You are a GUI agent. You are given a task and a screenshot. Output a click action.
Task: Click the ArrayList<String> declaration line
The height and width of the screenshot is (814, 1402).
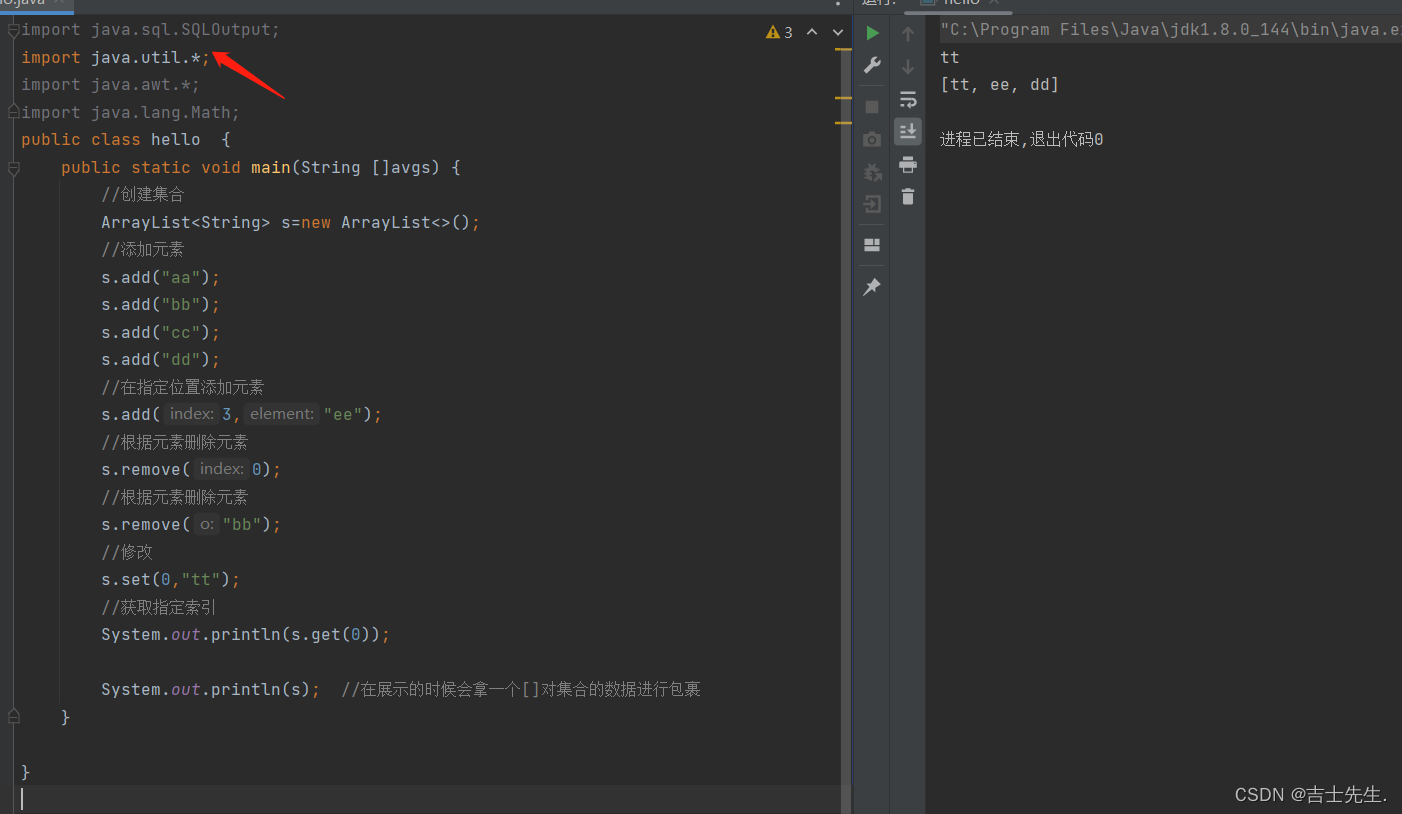tap(291, 222)
